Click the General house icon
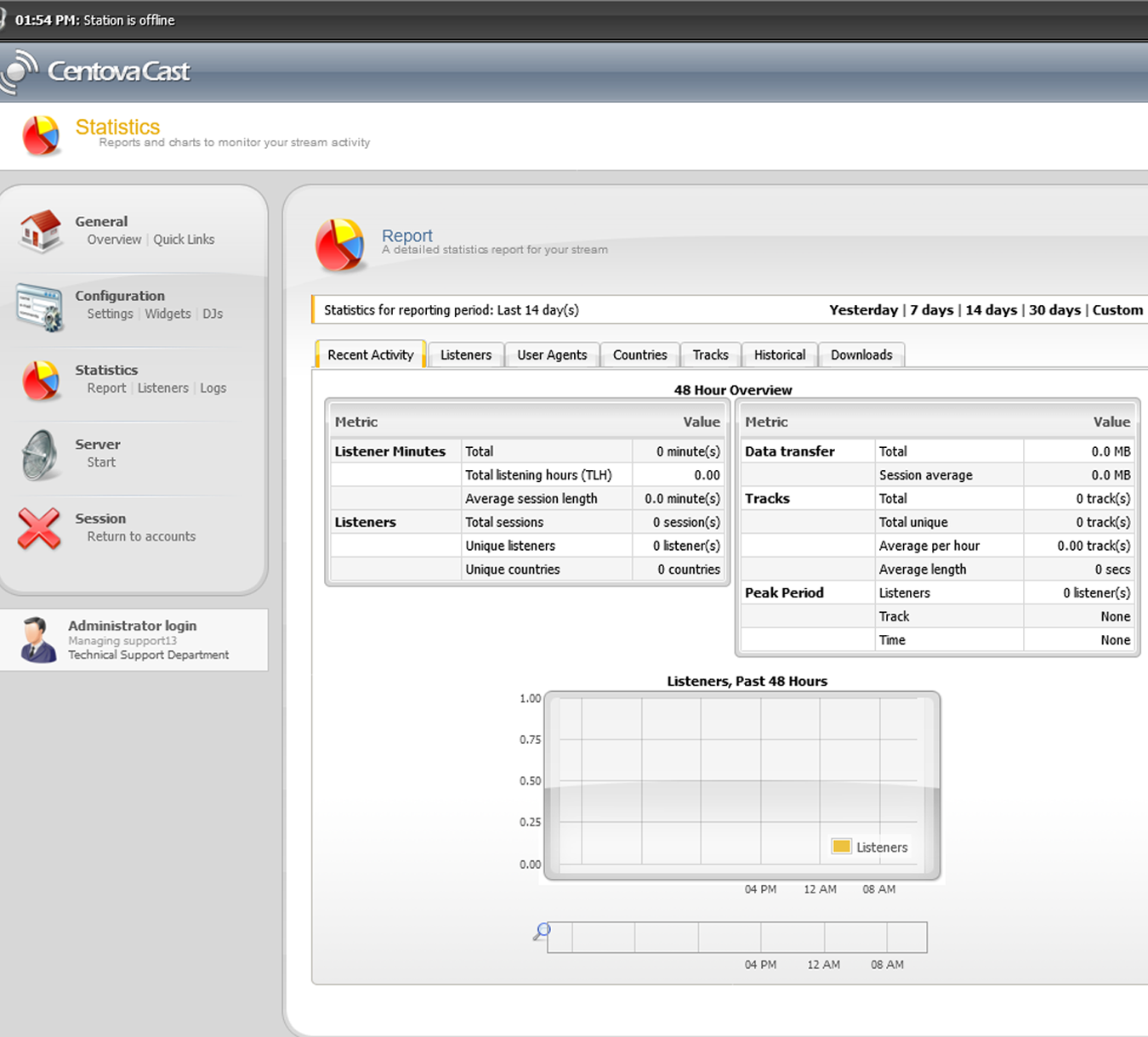1148x1037 pixels. coord(41,231)
